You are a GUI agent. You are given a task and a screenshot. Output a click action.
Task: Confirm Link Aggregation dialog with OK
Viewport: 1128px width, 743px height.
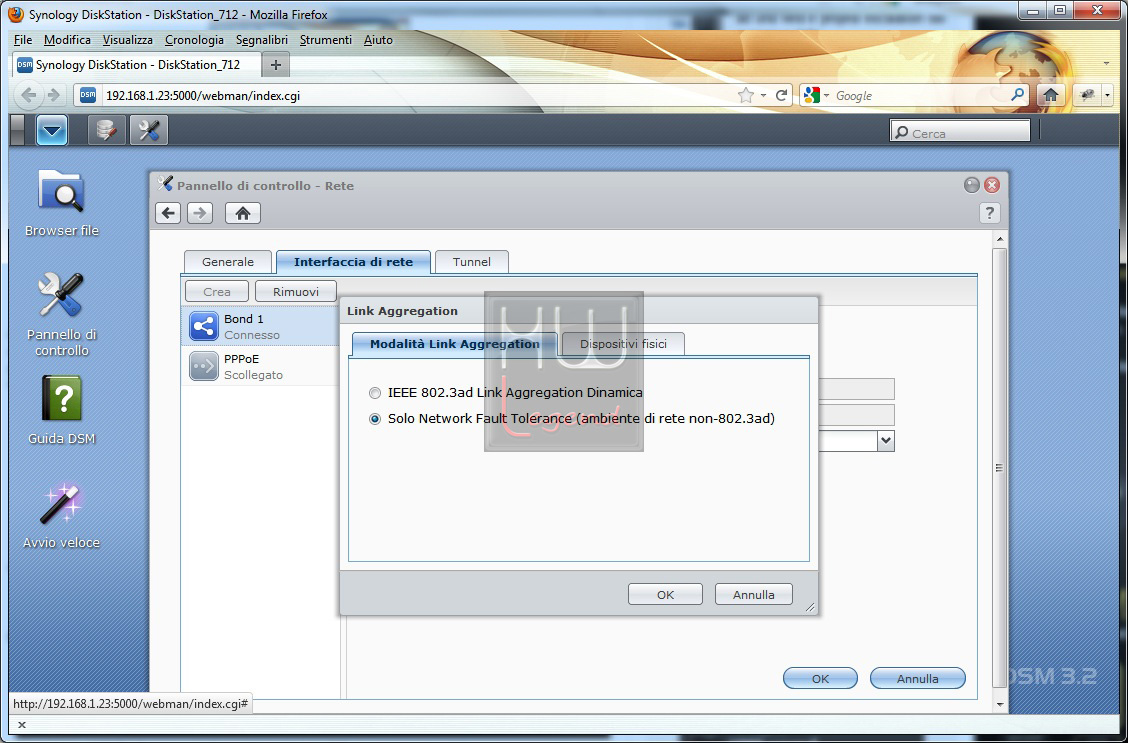[665, 595]
